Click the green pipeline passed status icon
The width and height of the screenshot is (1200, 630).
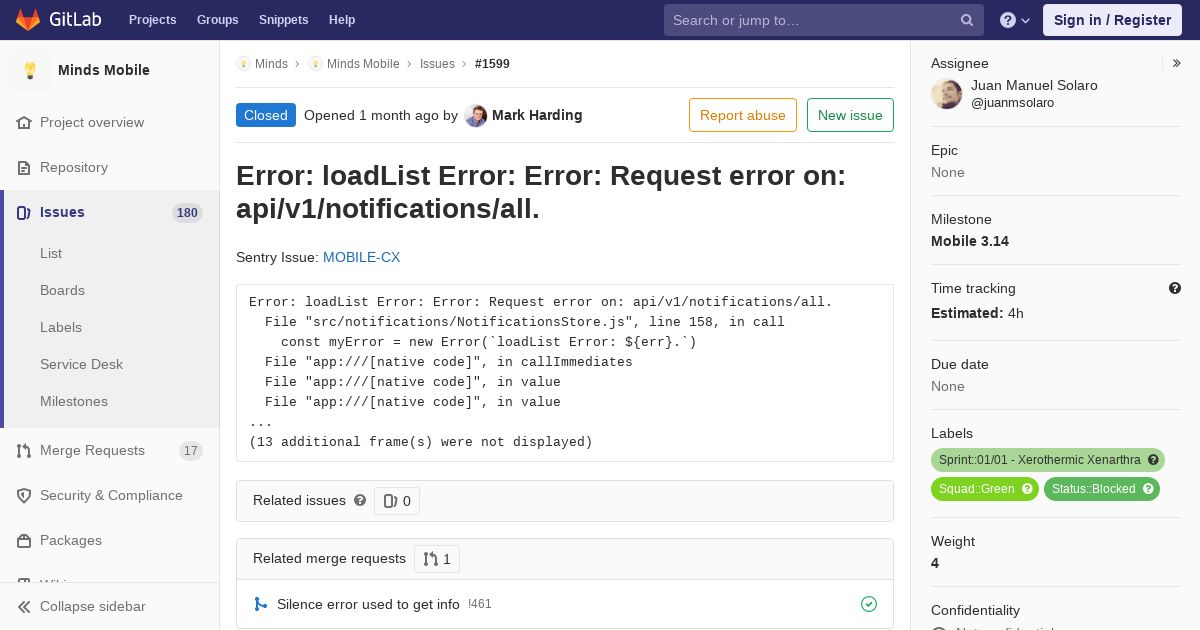(869, 604)
